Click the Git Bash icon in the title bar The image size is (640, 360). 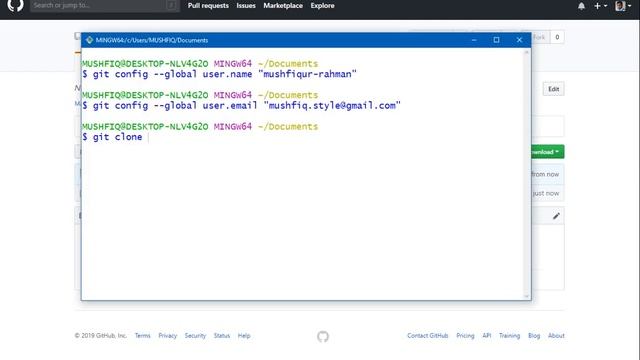click(89, 40)
